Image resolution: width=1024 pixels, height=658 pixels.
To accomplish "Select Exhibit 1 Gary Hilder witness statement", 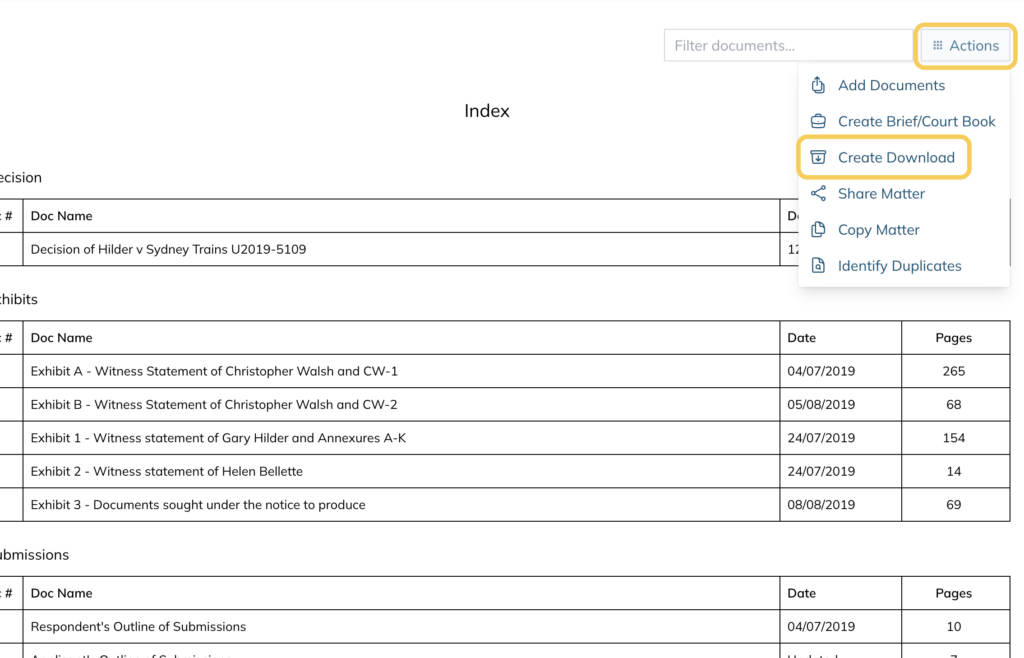I will coord(218,438).
